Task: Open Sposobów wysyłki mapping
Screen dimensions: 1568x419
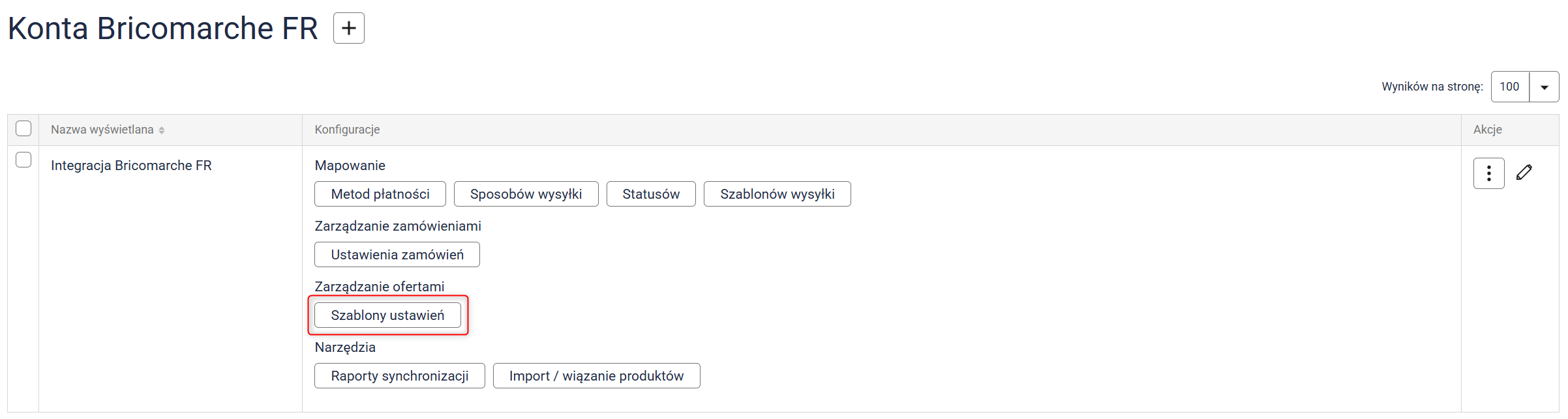Action: click(x=526, y=194)
